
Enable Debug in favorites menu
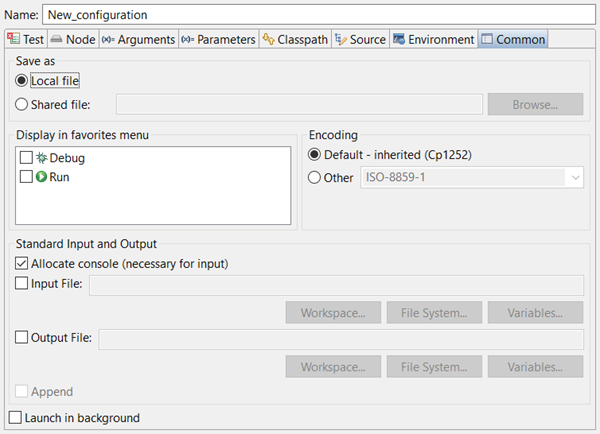[26, 158]
